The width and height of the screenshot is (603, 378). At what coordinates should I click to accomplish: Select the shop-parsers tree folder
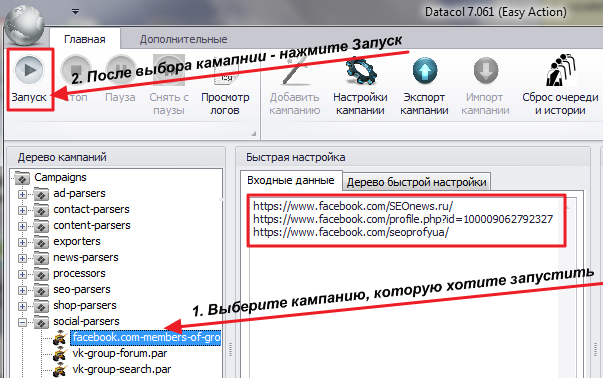[x=85, y=305]
